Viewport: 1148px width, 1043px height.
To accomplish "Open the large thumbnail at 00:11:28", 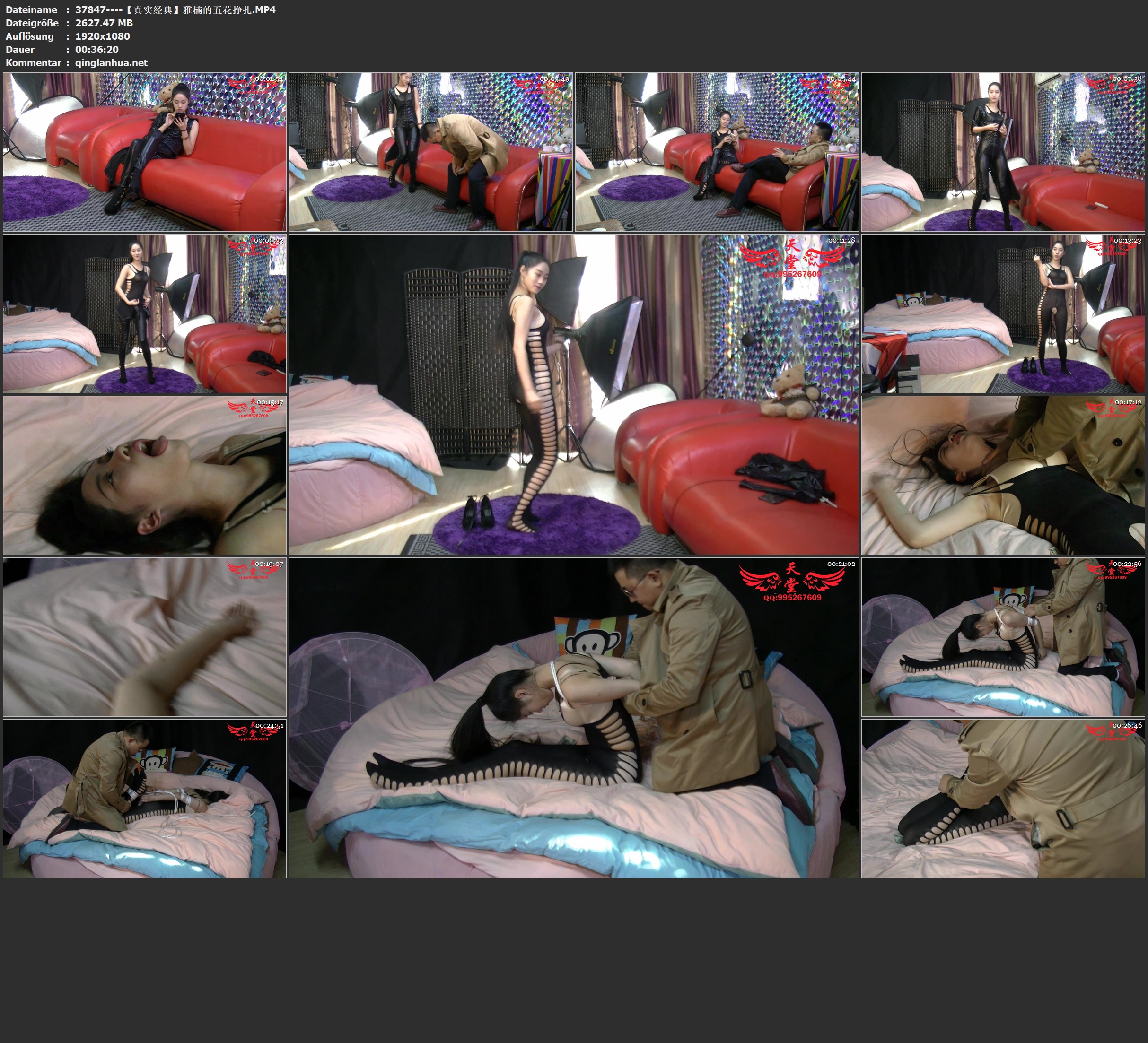I will [573, 394].
